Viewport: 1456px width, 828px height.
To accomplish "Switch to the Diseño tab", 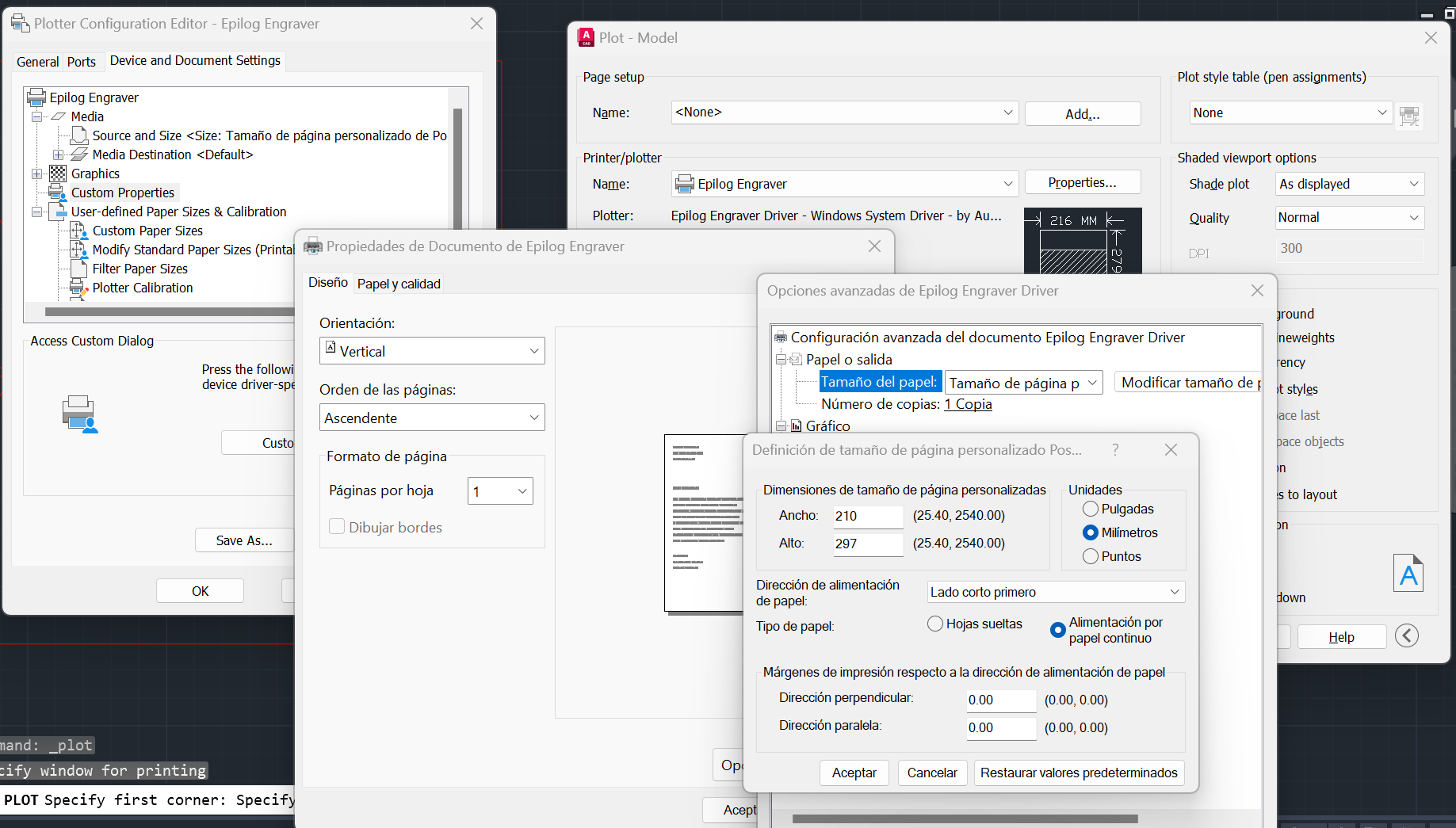I will [328, 282].
